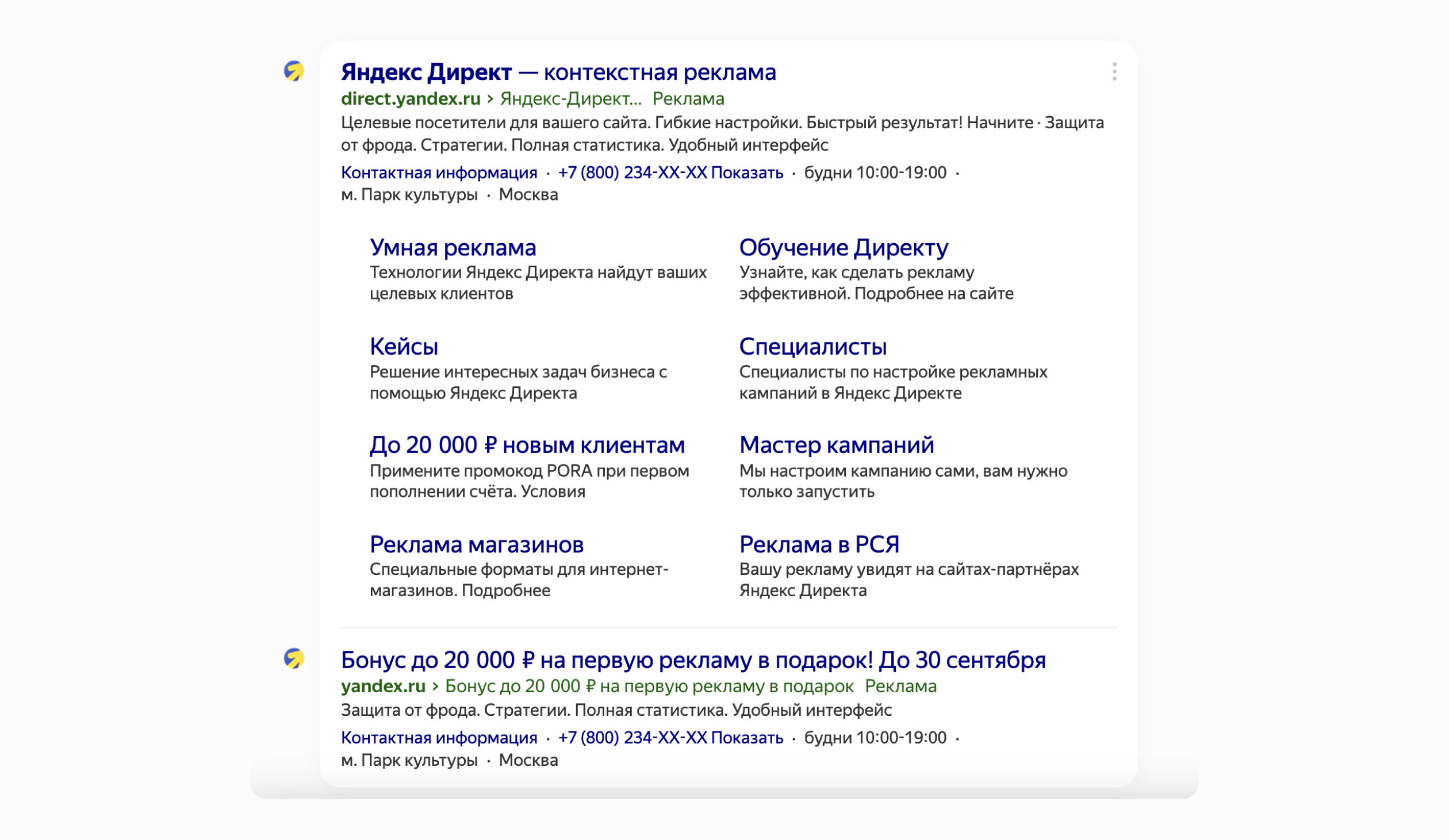The image size is (1449, 840).
Task: Click the 'Реклама' label in second ad
Action: pos(900,686)
